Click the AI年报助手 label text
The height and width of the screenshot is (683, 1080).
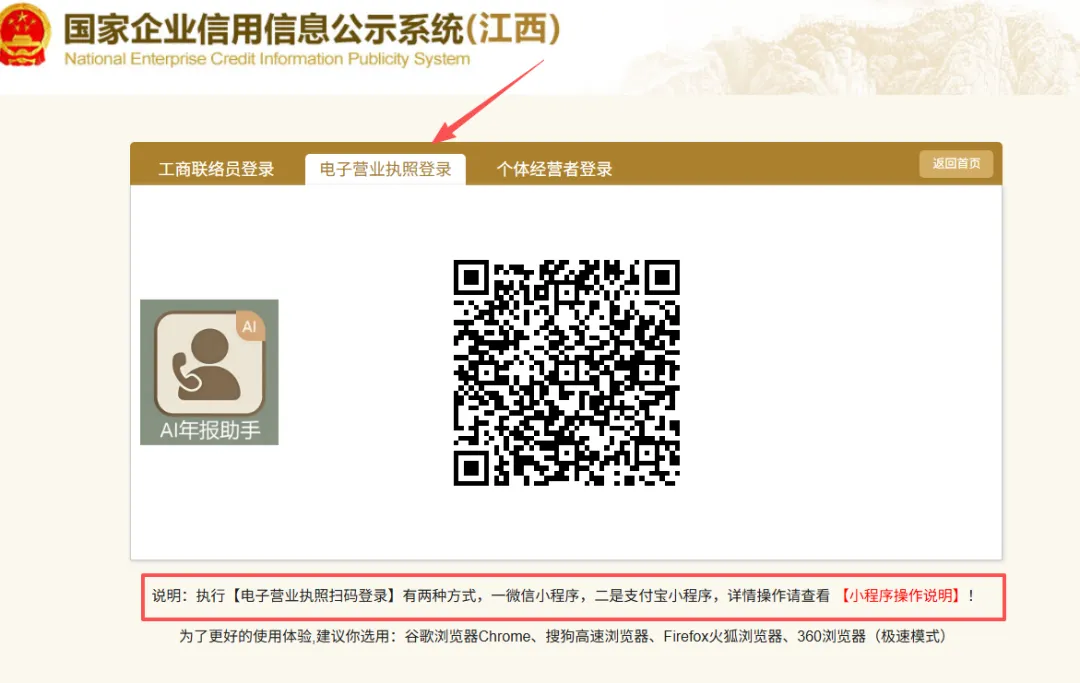point(210,430)
